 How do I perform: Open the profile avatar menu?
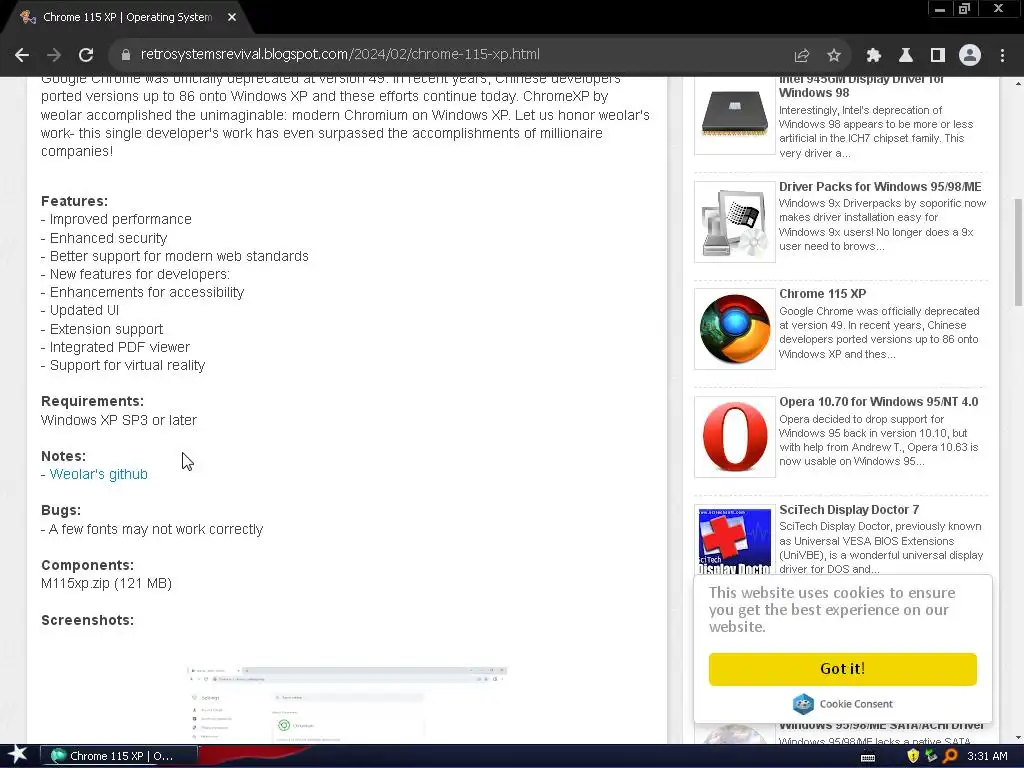tap(970, 55)
